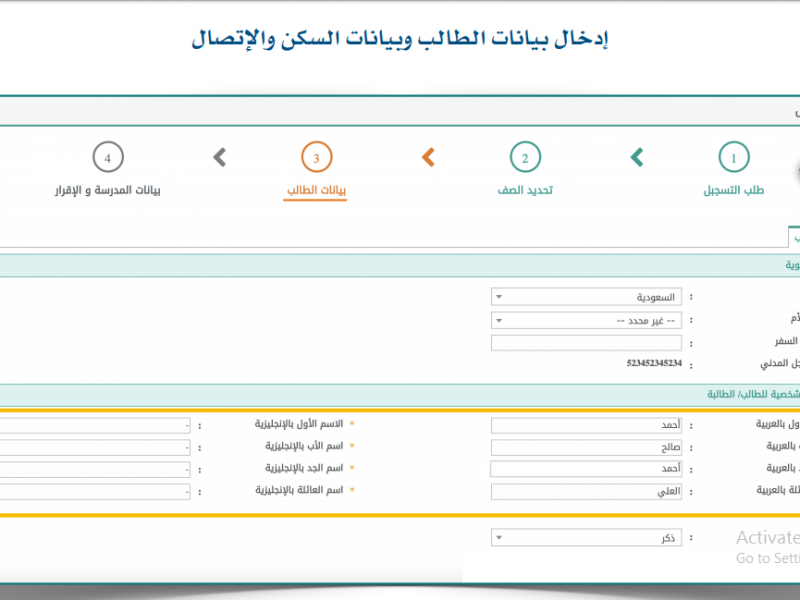This screenshot has width=800, height=600.
Task: Click the orange chevron arrow after step 2
Action: [428, 157]
